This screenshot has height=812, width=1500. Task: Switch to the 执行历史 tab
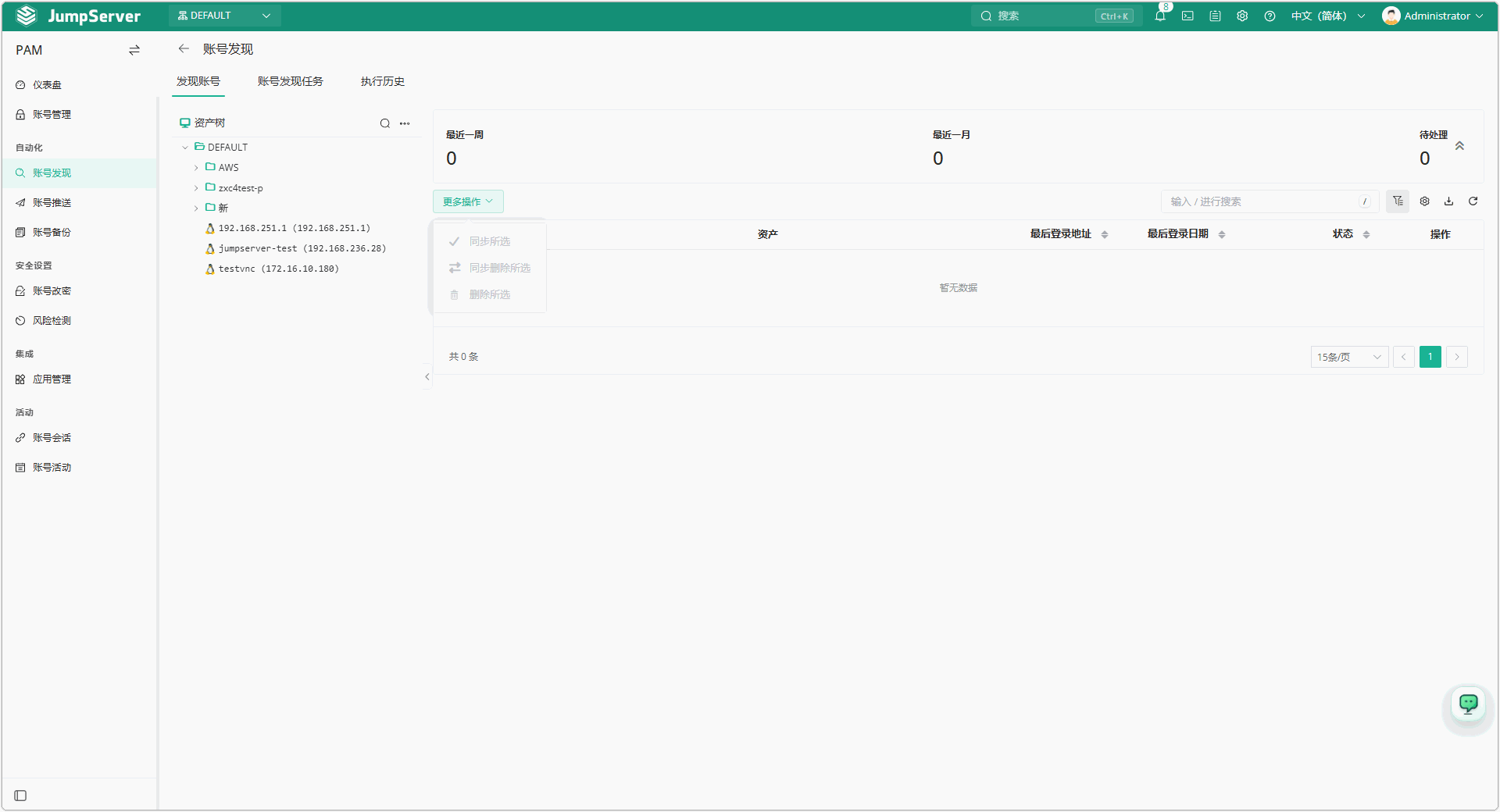(x=383, y=81)
